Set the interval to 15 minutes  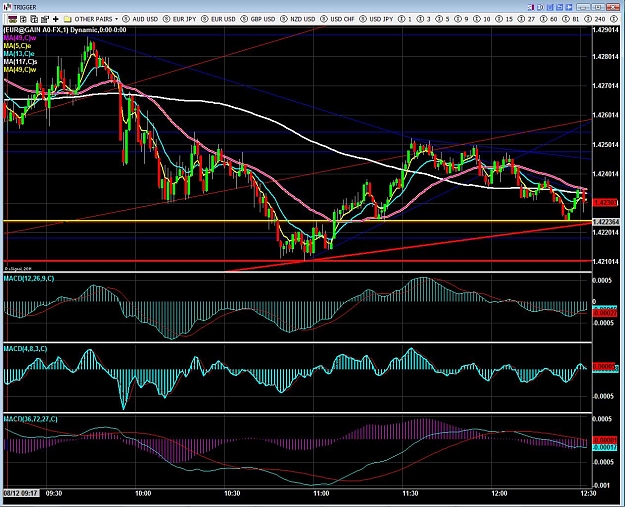(504, 19)
